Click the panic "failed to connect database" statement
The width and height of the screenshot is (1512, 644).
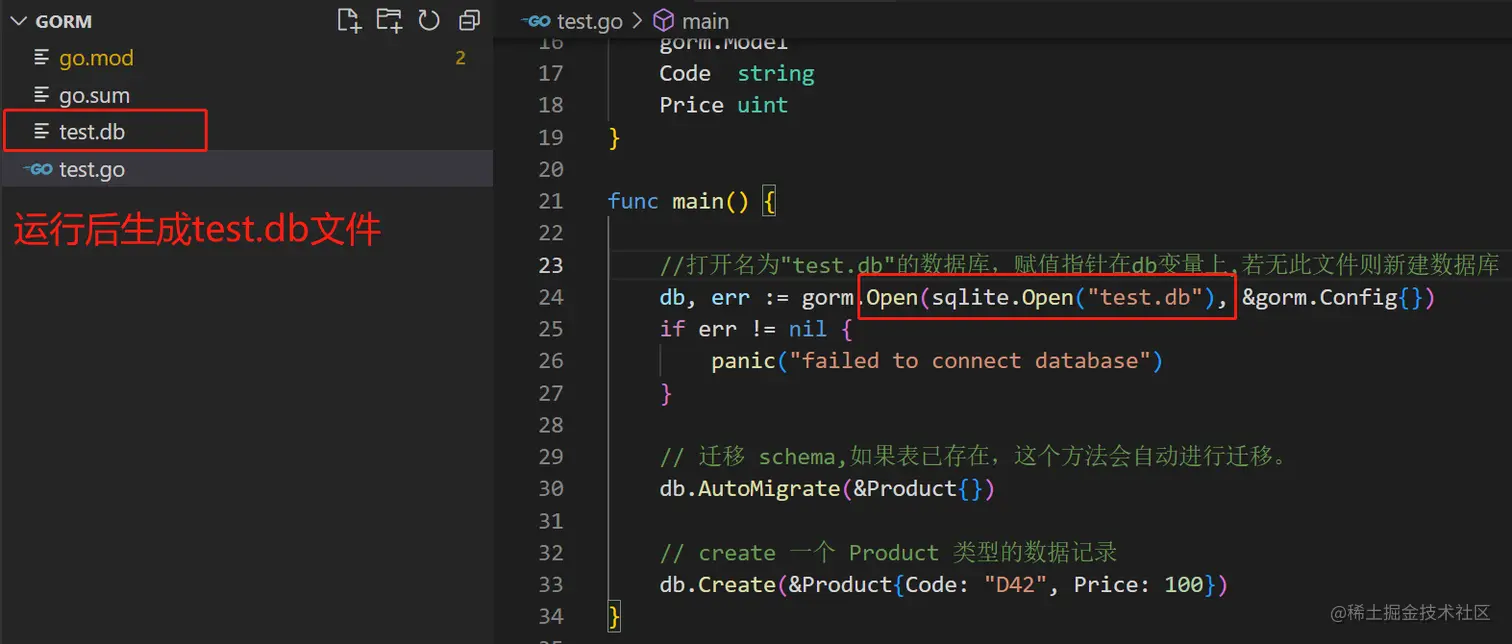tap(937, 361)
